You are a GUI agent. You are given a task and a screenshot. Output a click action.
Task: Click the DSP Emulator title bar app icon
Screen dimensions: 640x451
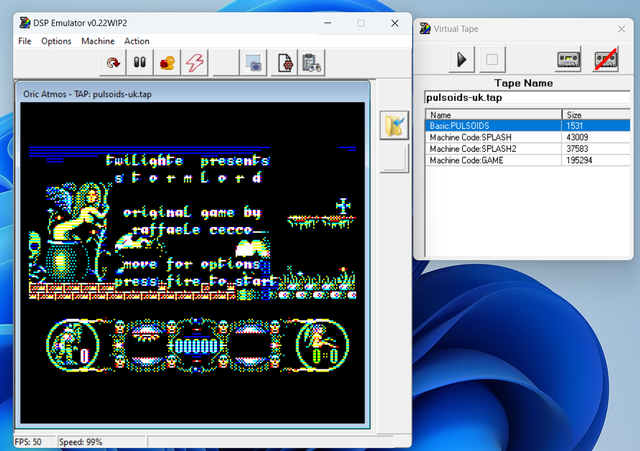pyautogui.click(x=25, y=23)
